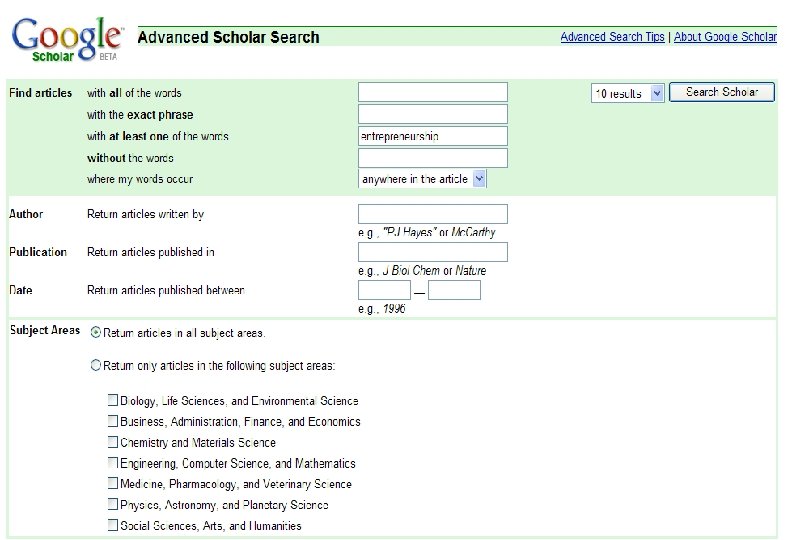This screenshot has height=540, width=792.
Task: Click the 'Subject Areas' label
Action: point(45,330)
